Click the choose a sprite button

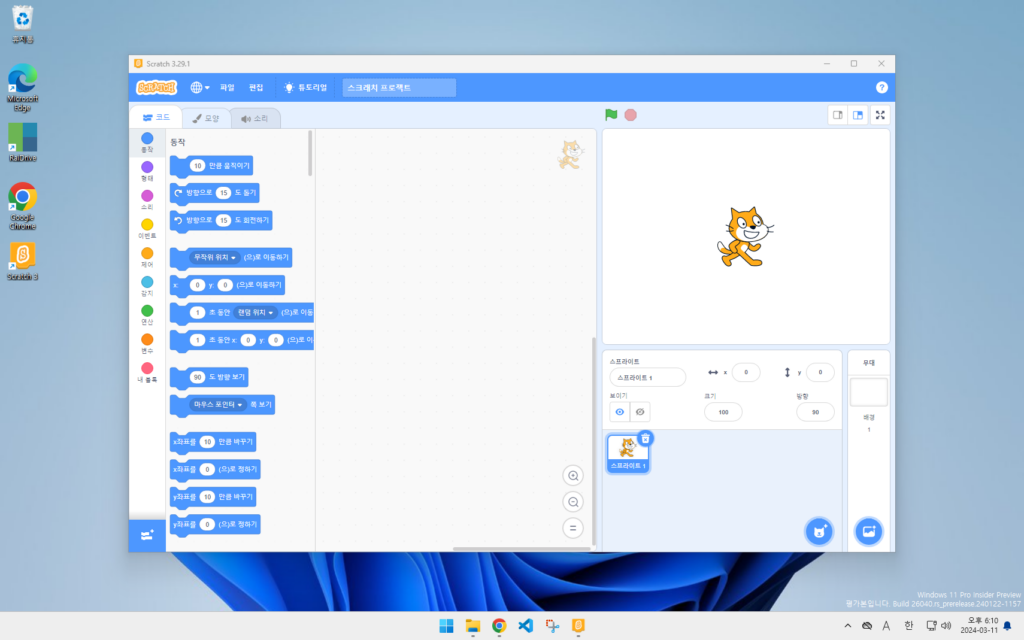(819, 531)
